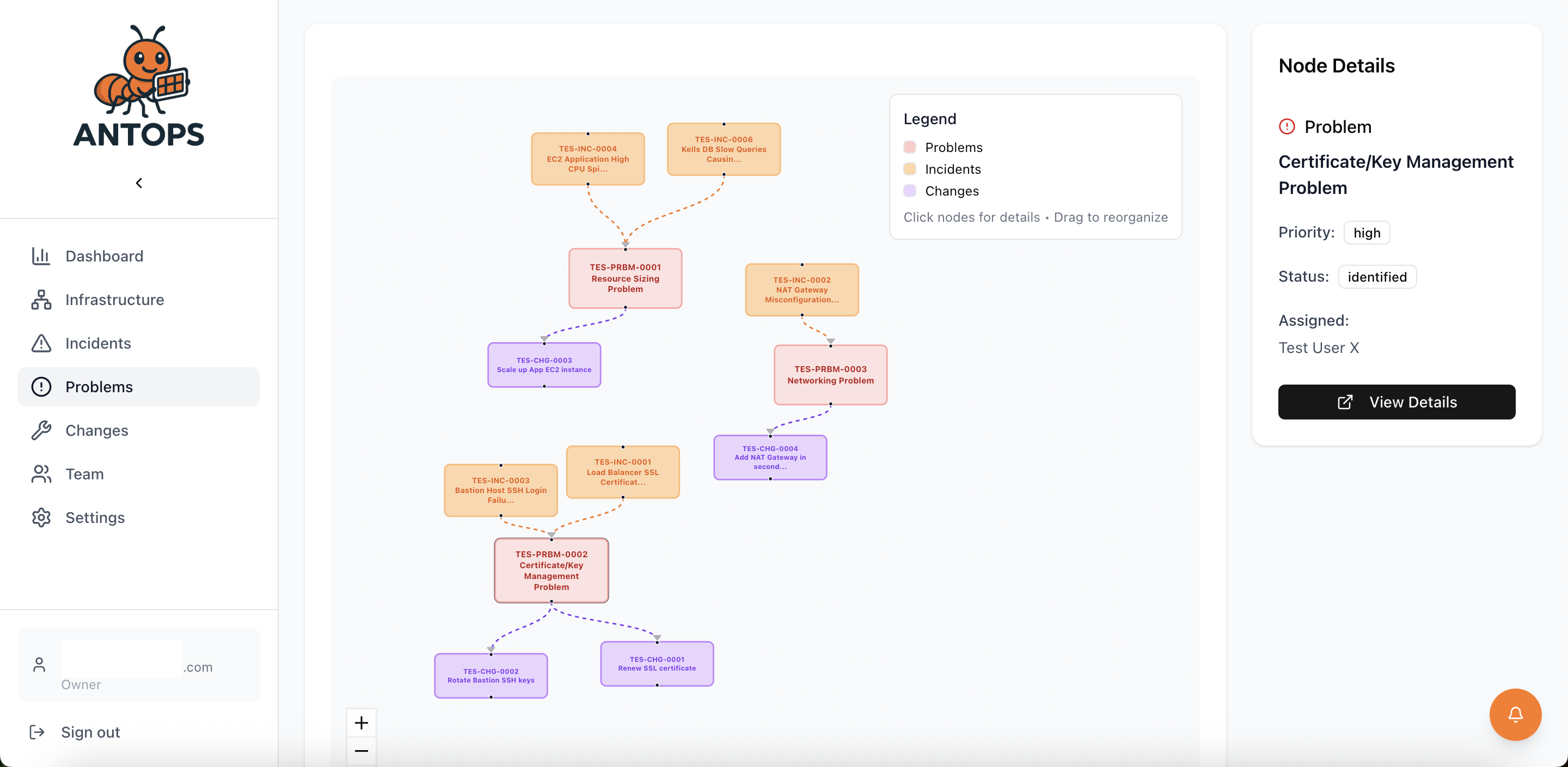The height and width of the screenshot is (767, 1568).
Task: Select the TES-PRBM-0001 Resource Sizing Problem node
Action: pyautogui.click(x=625, y=278)
